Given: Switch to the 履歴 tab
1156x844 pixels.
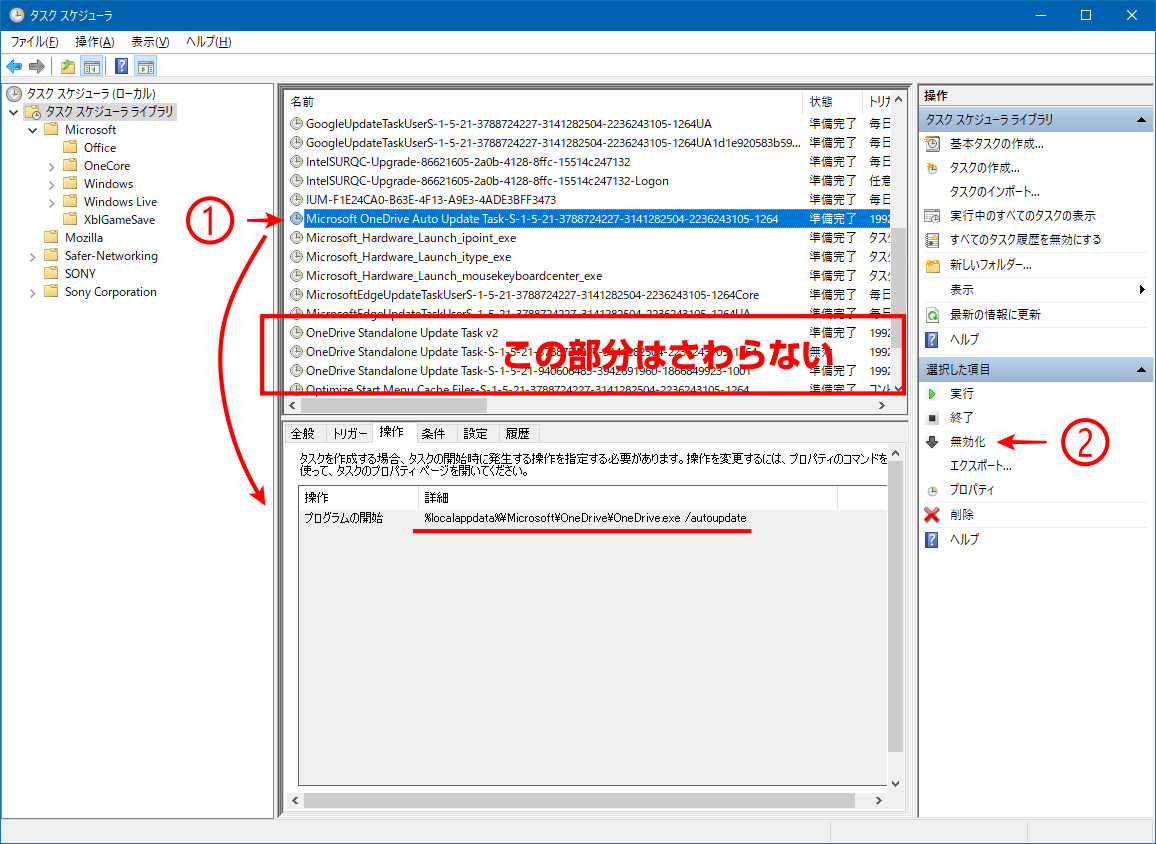Looking at the screenshot, I should [x=518, y=433].
